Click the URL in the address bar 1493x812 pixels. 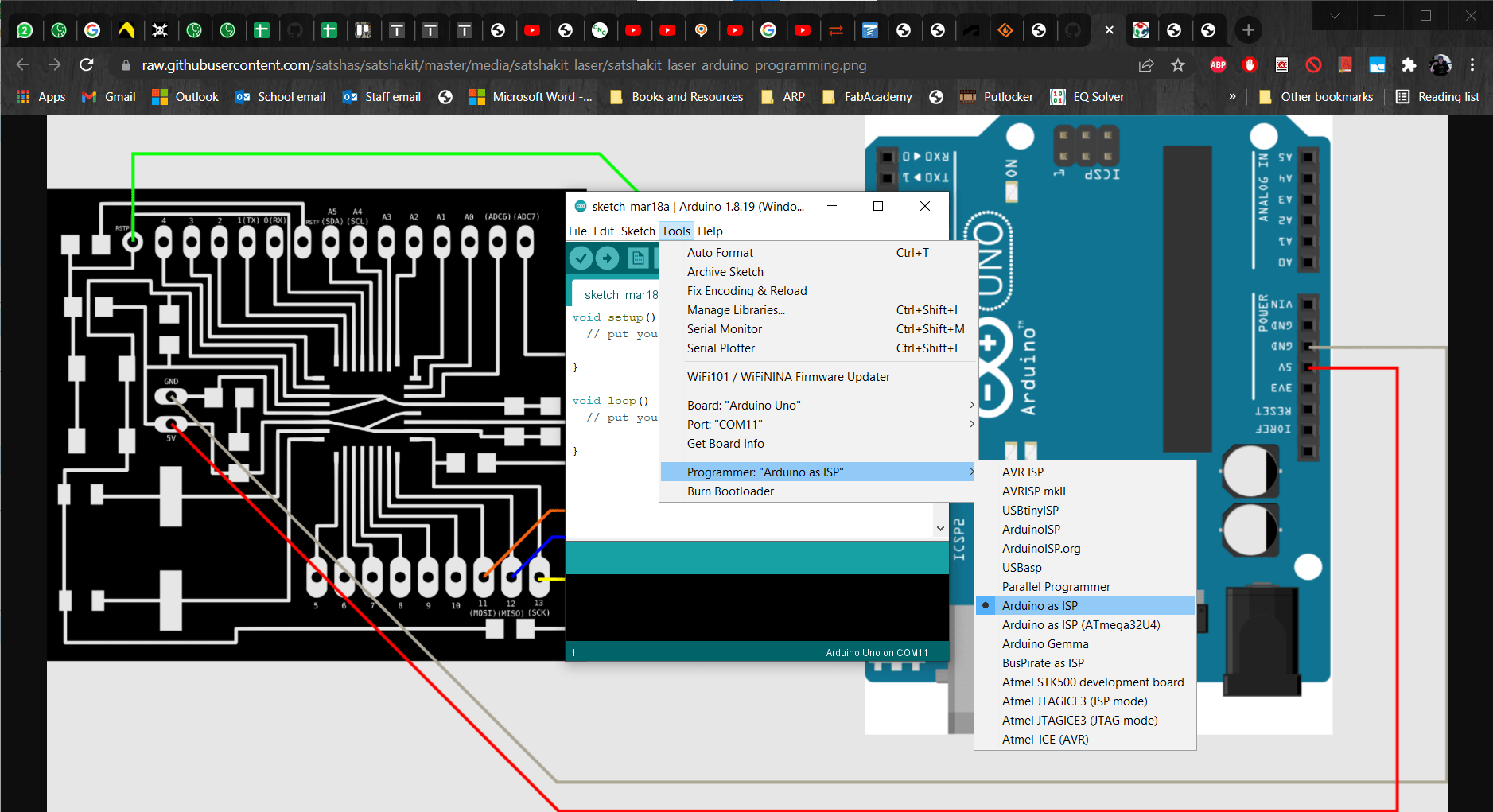tap(504, 65)
